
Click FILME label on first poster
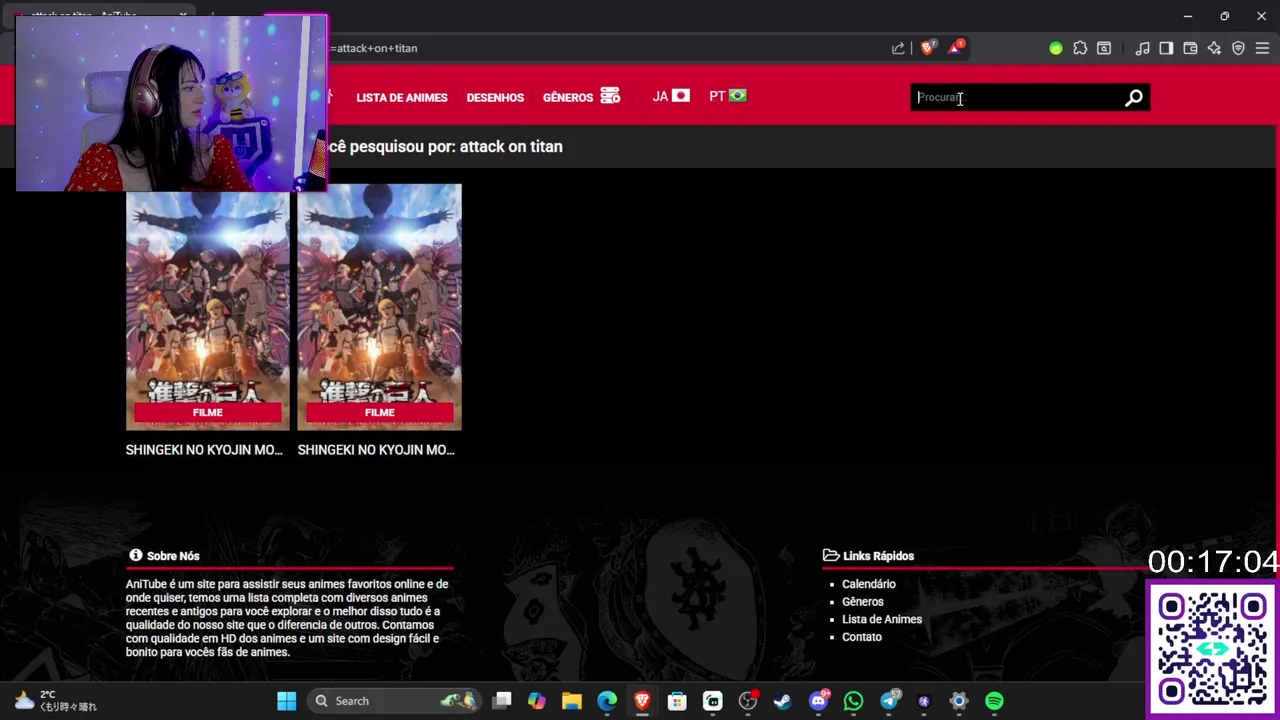207,412
